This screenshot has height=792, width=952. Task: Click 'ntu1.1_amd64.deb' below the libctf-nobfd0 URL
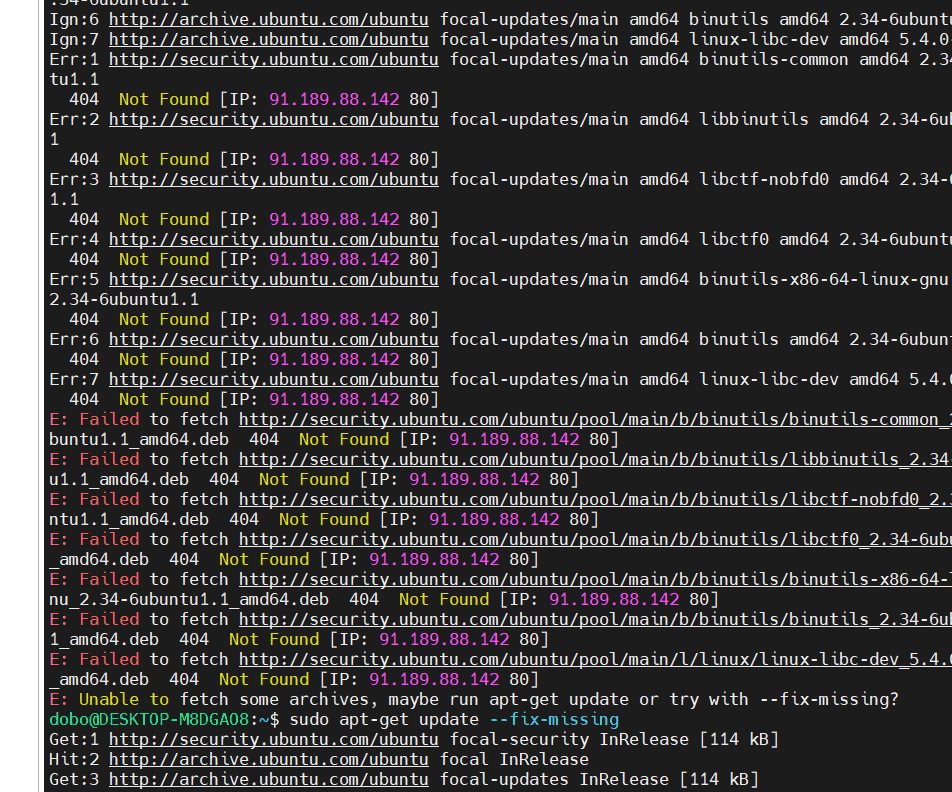coord(129,520)
